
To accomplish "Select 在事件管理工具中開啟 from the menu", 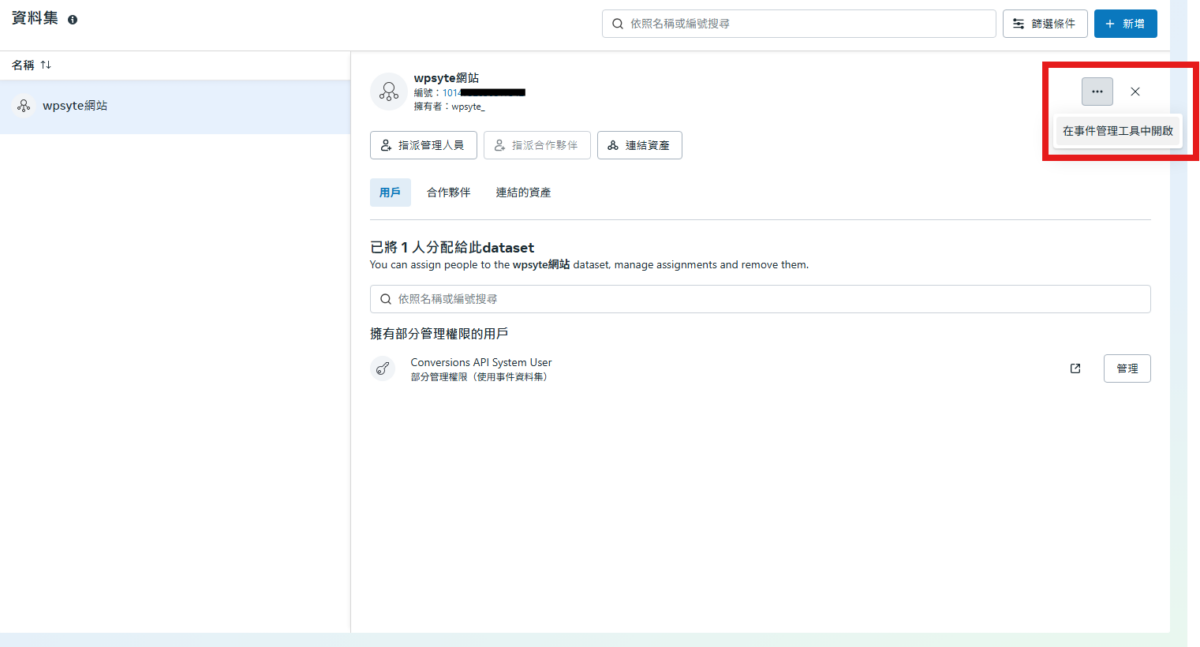I will [x=1117, y=130].
